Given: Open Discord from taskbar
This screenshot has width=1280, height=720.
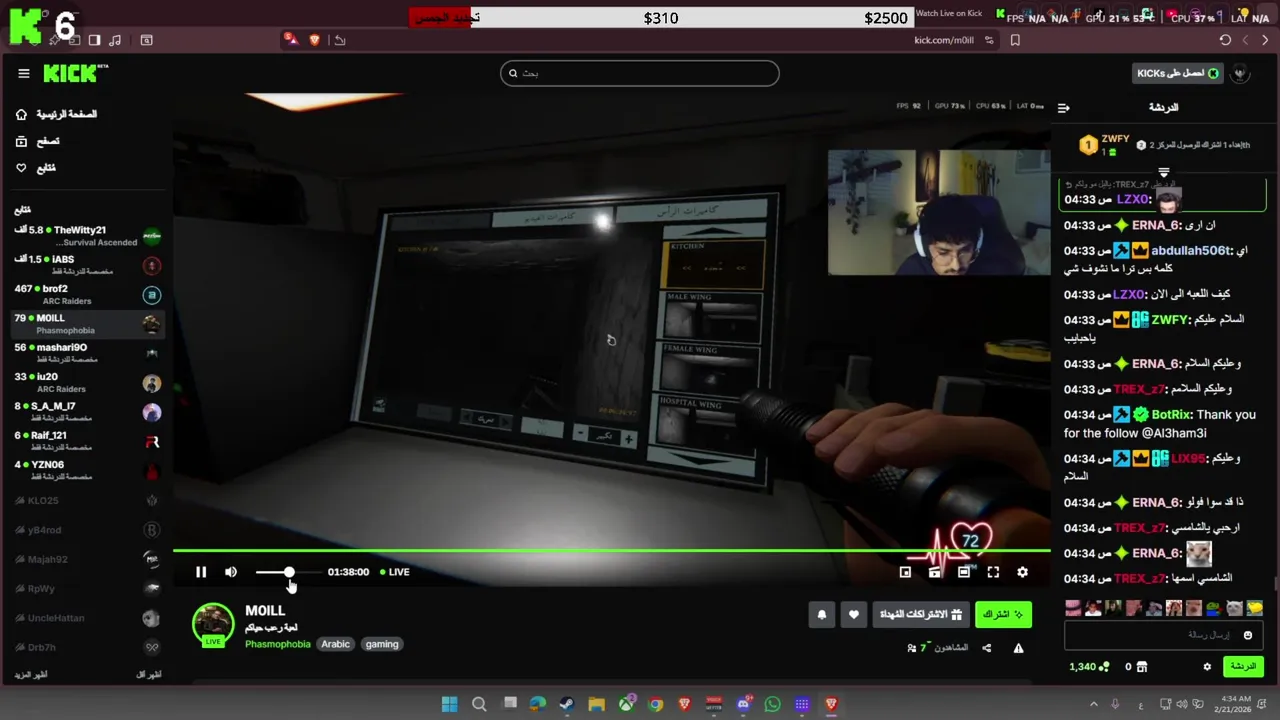Looking at the screenshot, I should 743,704.
